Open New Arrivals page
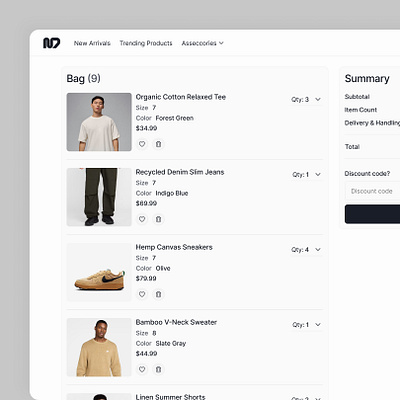Image resolution: width=400 pixels, height=400 pixels. coord(92,43)
